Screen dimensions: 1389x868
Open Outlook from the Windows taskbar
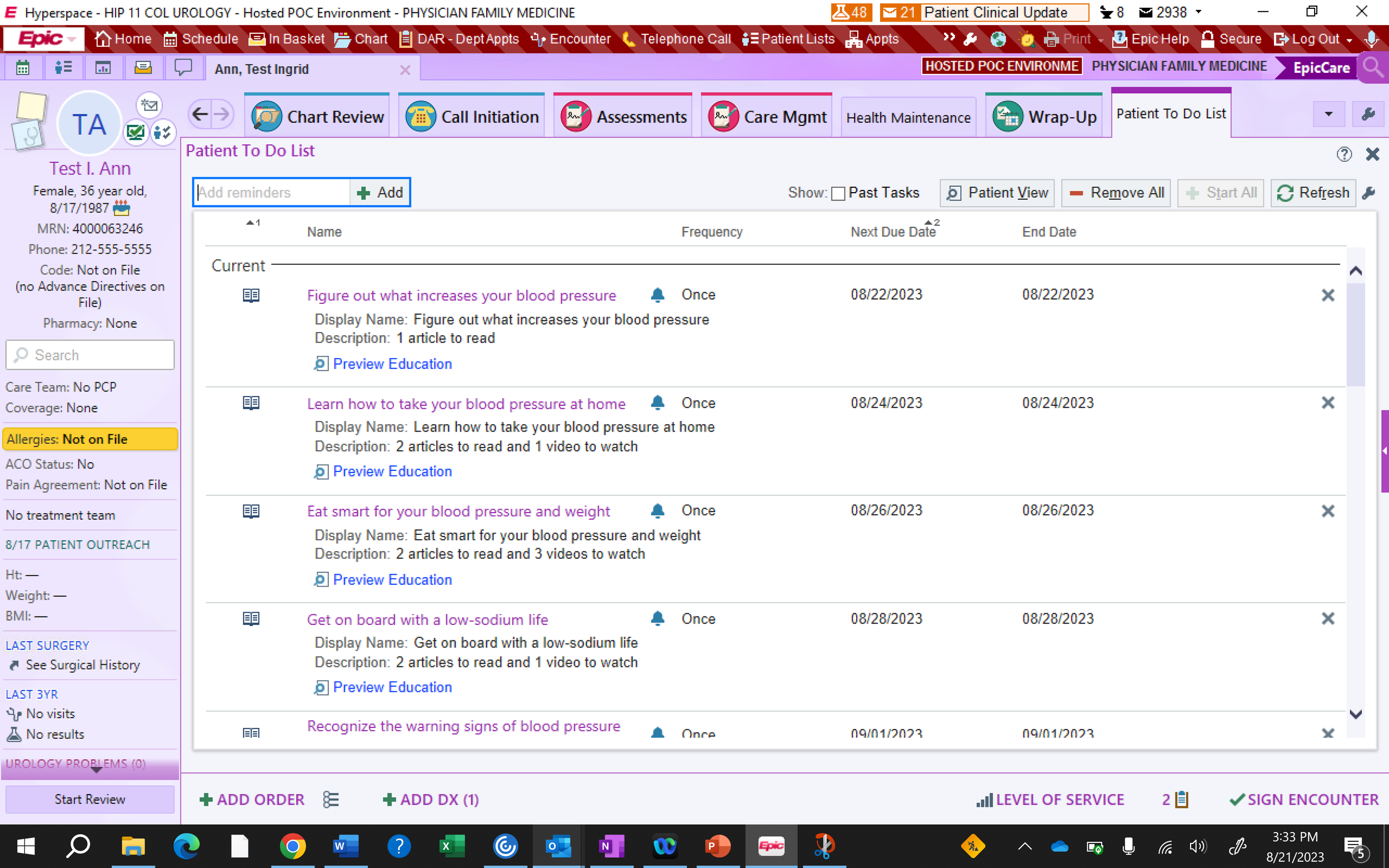click(558, 846)
